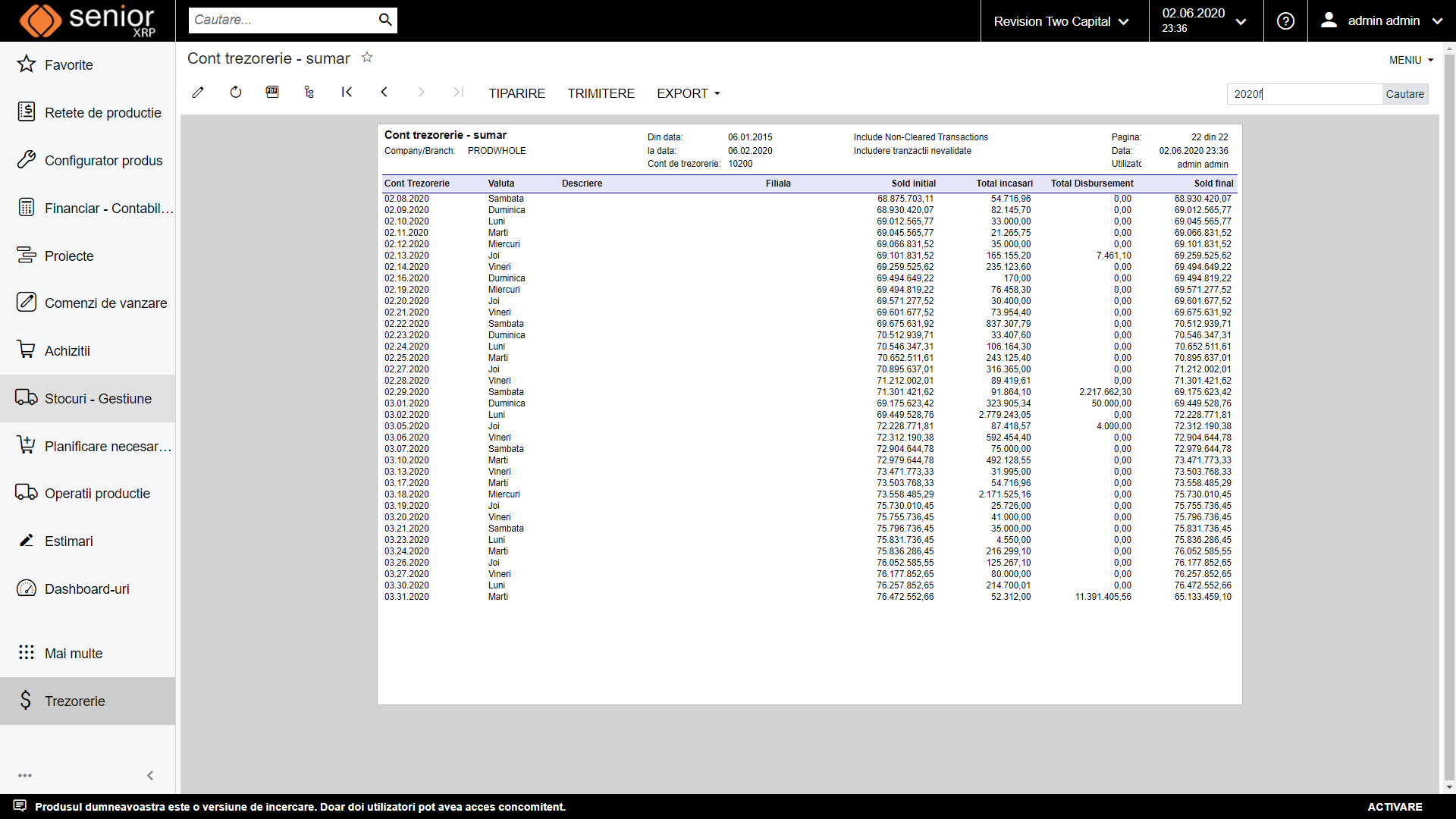The width and height of the screenshot is (1456, 819).
Task: Click TRIMITERE to send report
Action: [601, 93]
